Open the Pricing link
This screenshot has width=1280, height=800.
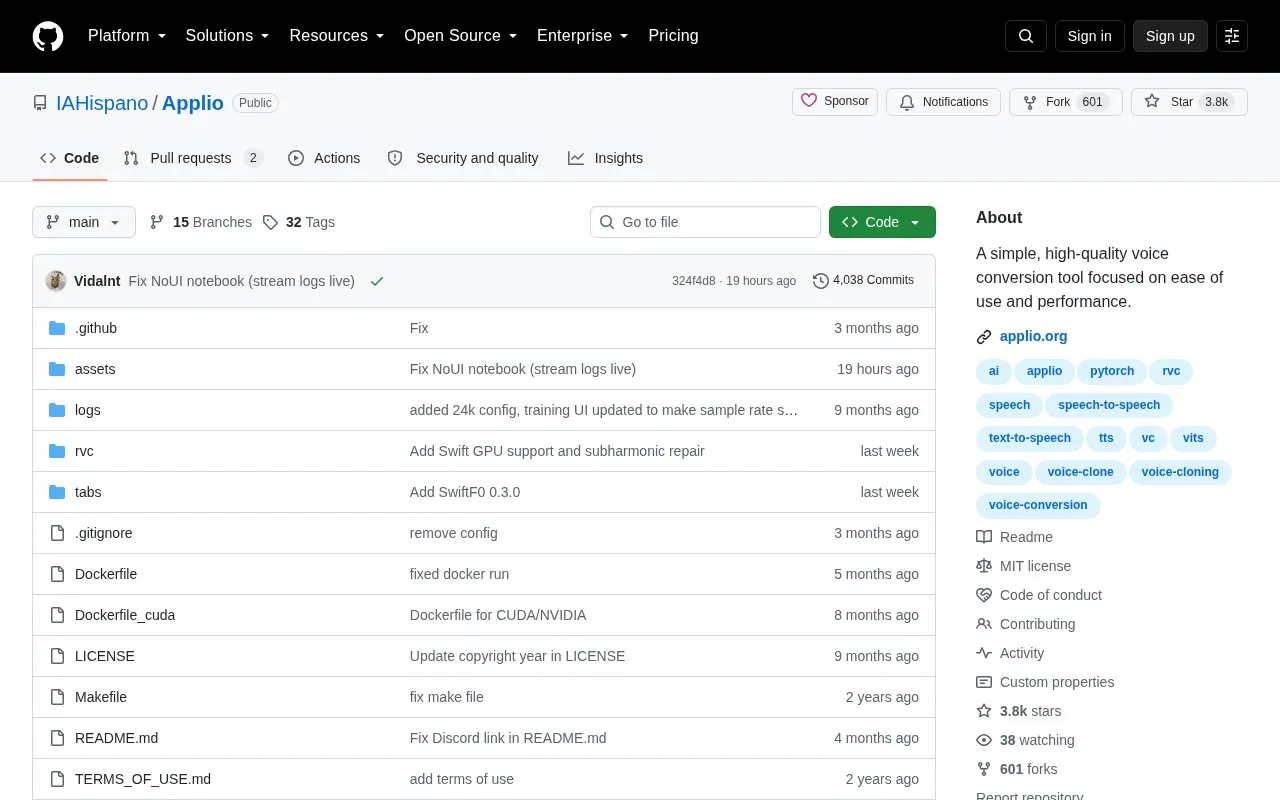pos(673,36)
